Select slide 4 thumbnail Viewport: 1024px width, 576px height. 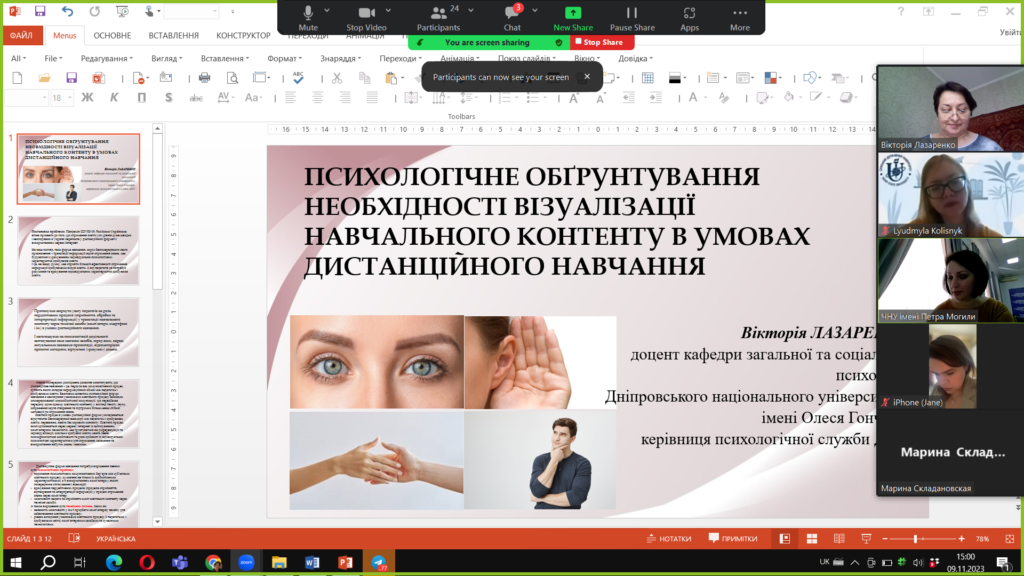78,413
